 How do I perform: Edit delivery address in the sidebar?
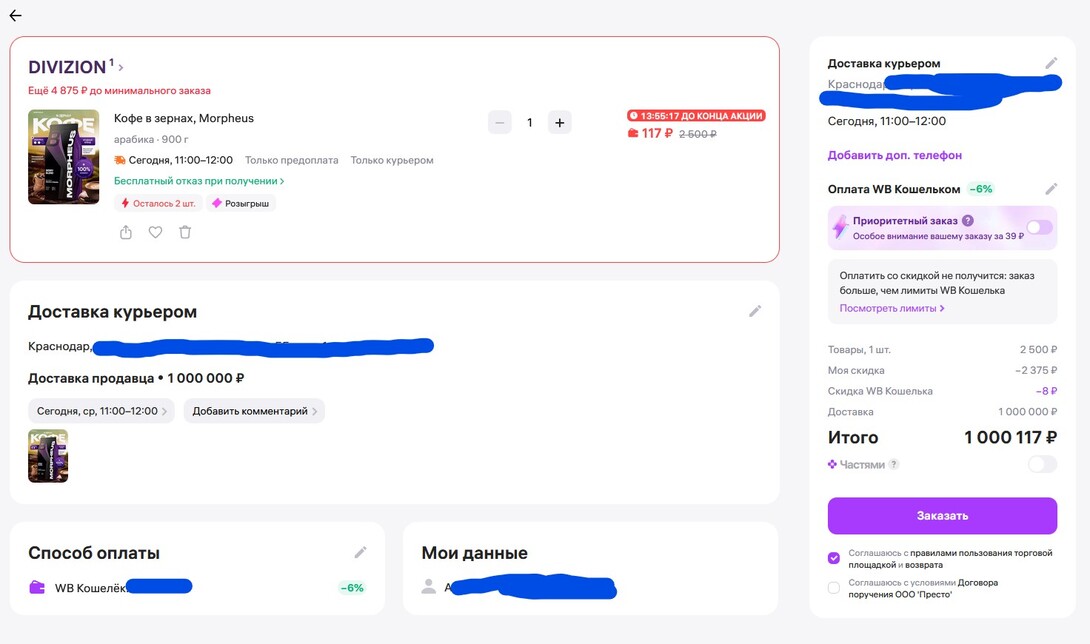1051,63
